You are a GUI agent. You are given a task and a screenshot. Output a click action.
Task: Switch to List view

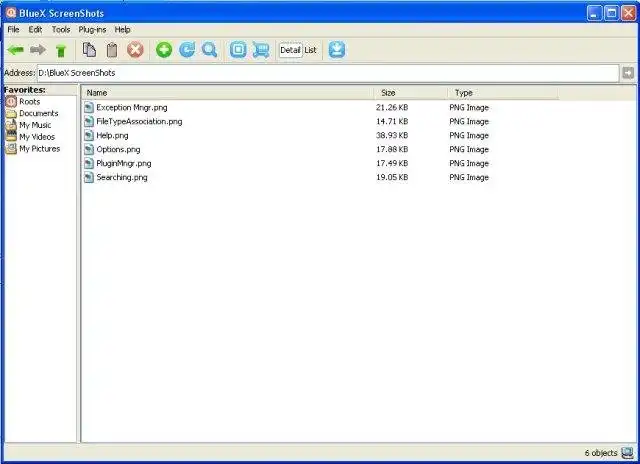310,50
